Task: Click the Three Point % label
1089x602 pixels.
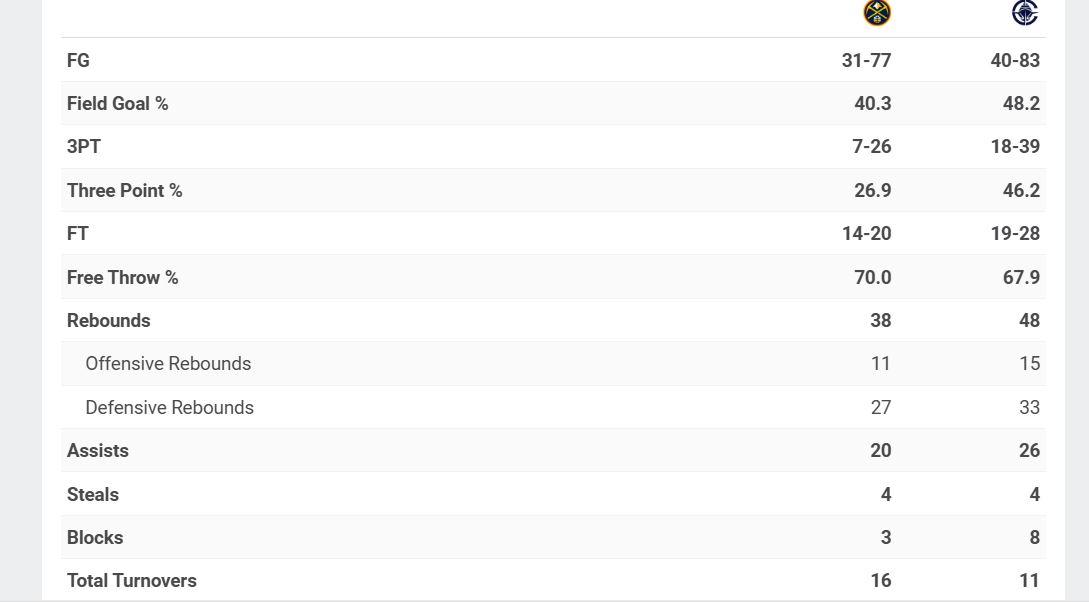Action: (124, 190)
